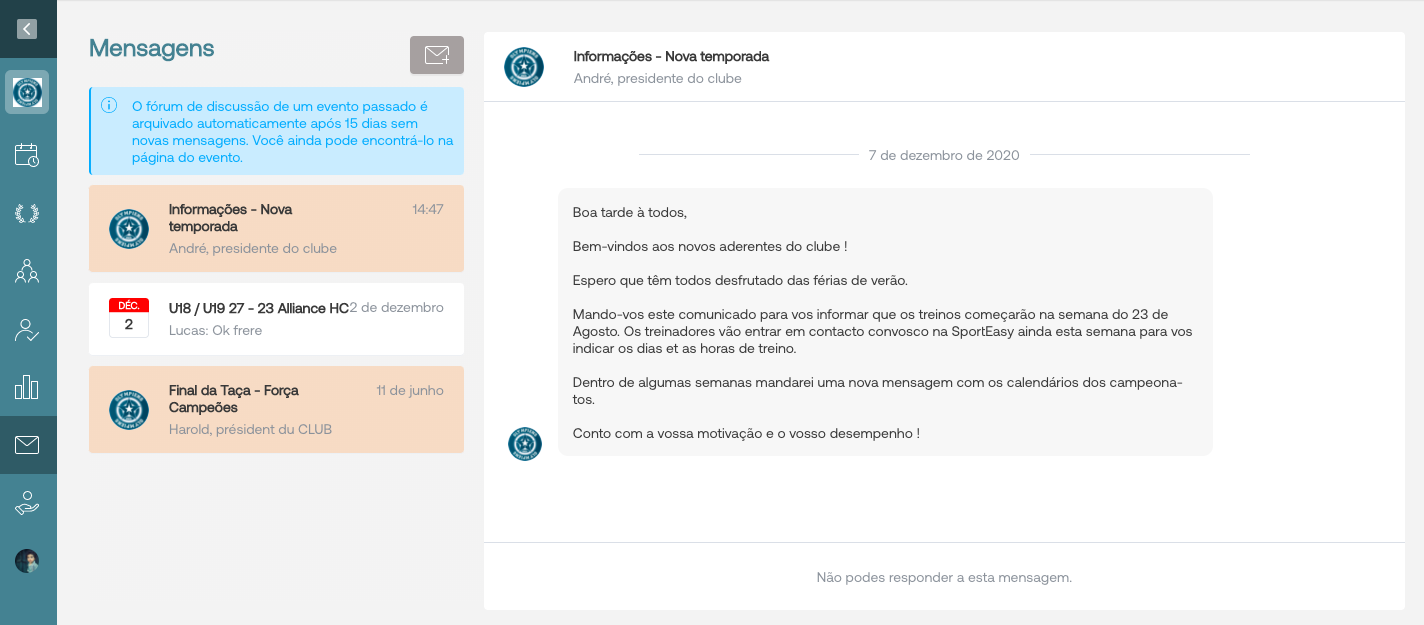The width and height of the screenshot is (1424, 625).
Task: Open the calendar icon in sidebar
Action: 27,155
